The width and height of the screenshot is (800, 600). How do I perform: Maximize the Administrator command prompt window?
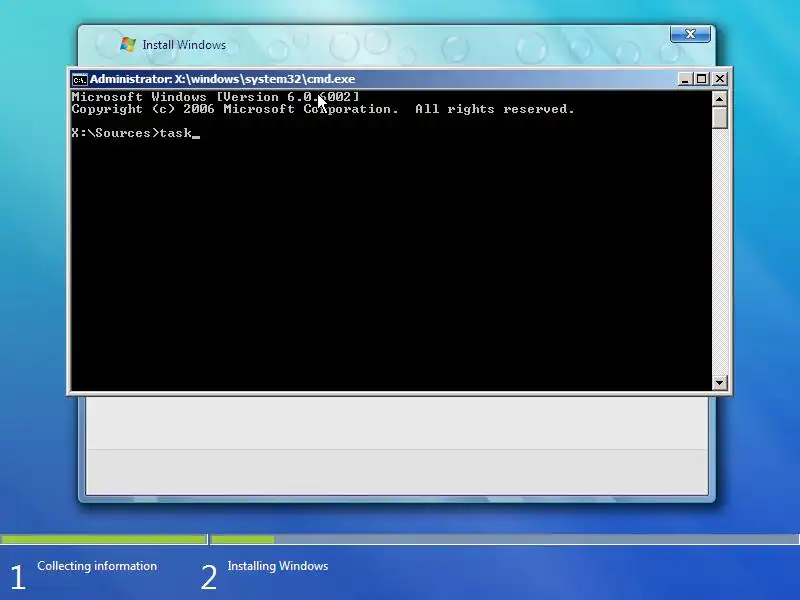click(702, 79)
